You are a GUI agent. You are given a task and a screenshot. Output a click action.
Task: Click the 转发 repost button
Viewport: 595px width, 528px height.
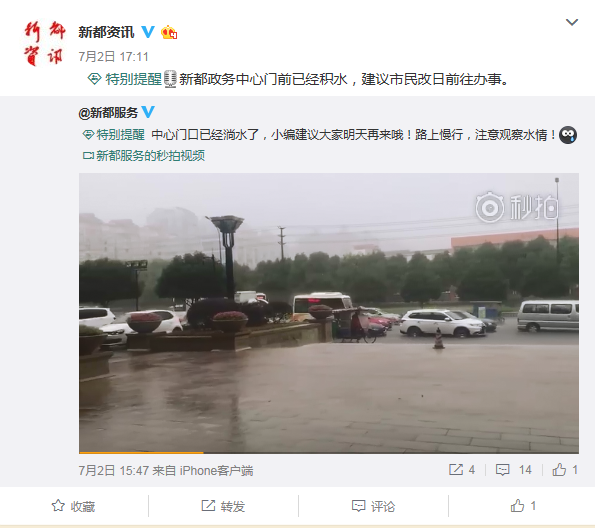pyautogui.click(x=223, y=506)
